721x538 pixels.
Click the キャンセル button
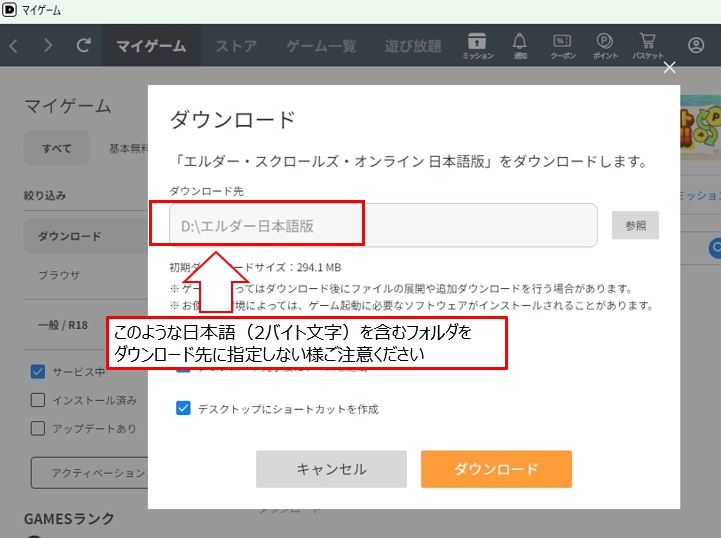click(331, 469)
